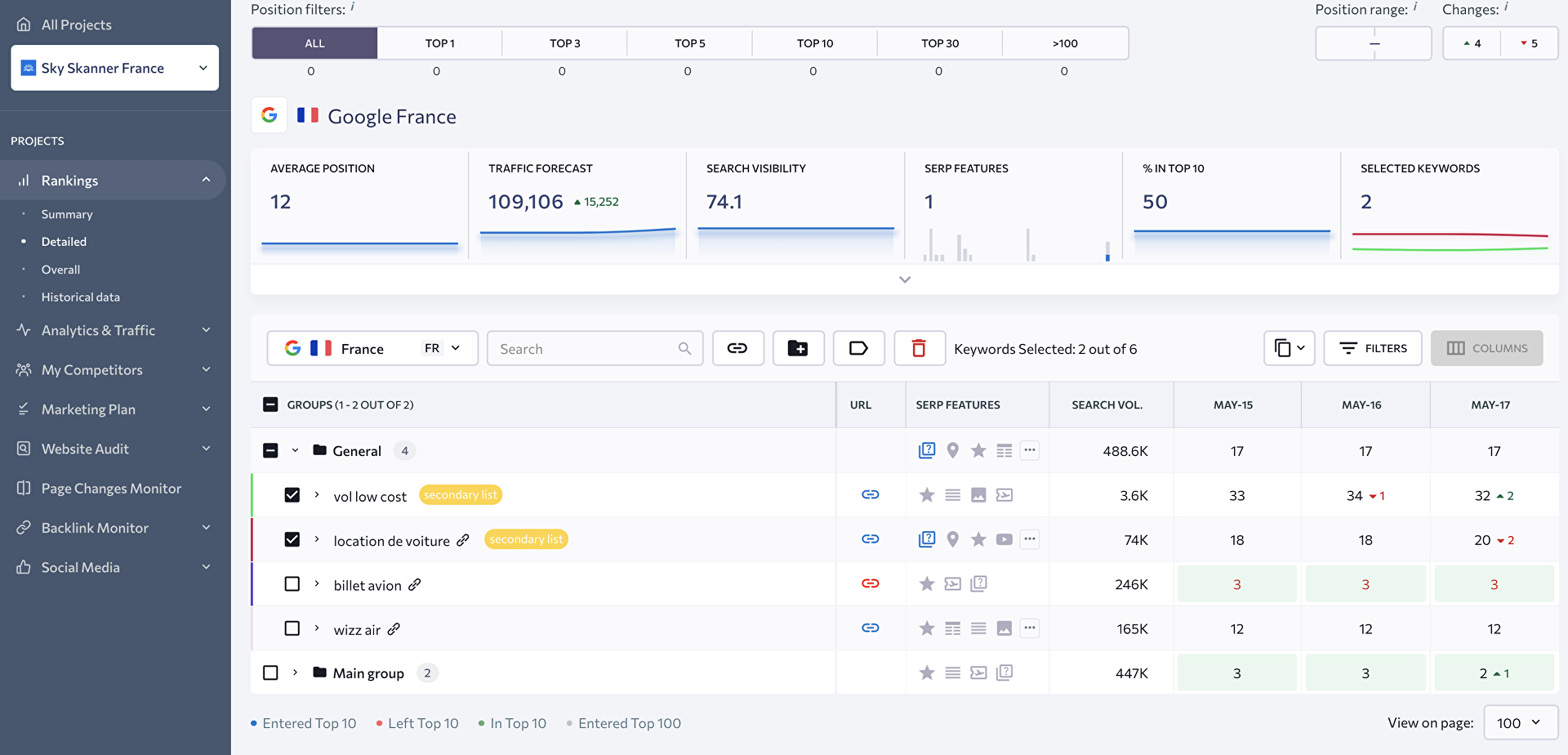
Task: Expand the Main group folder
Action: (296, 672)
